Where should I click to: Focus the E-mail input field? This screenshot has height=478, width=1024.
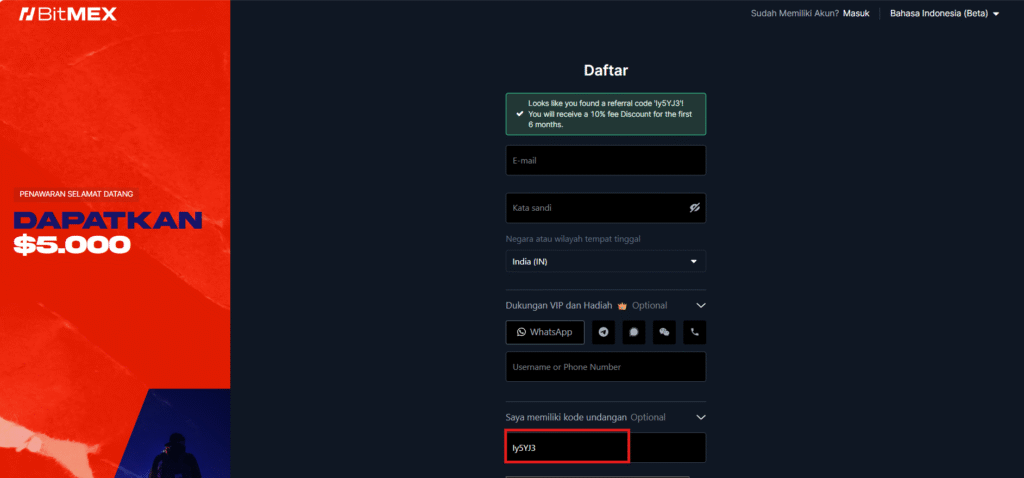[x=605, y=160]
